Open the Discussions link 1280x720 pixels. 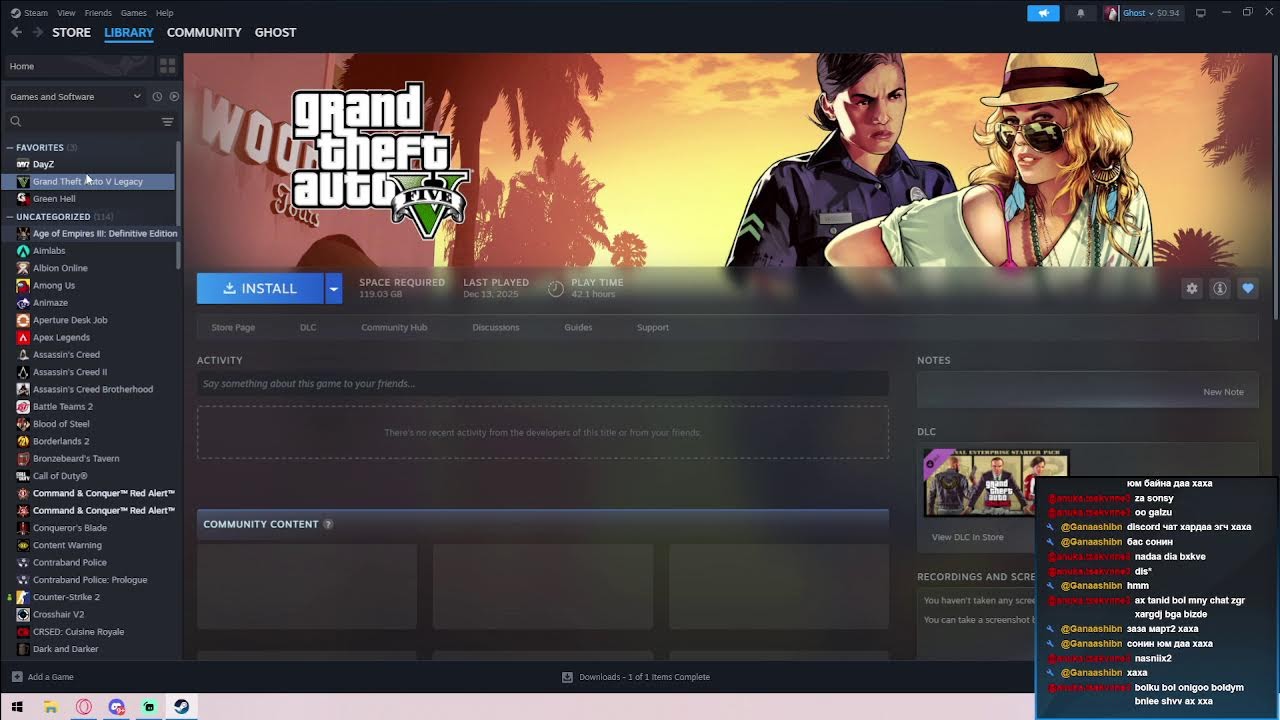(x=496, y=327)
